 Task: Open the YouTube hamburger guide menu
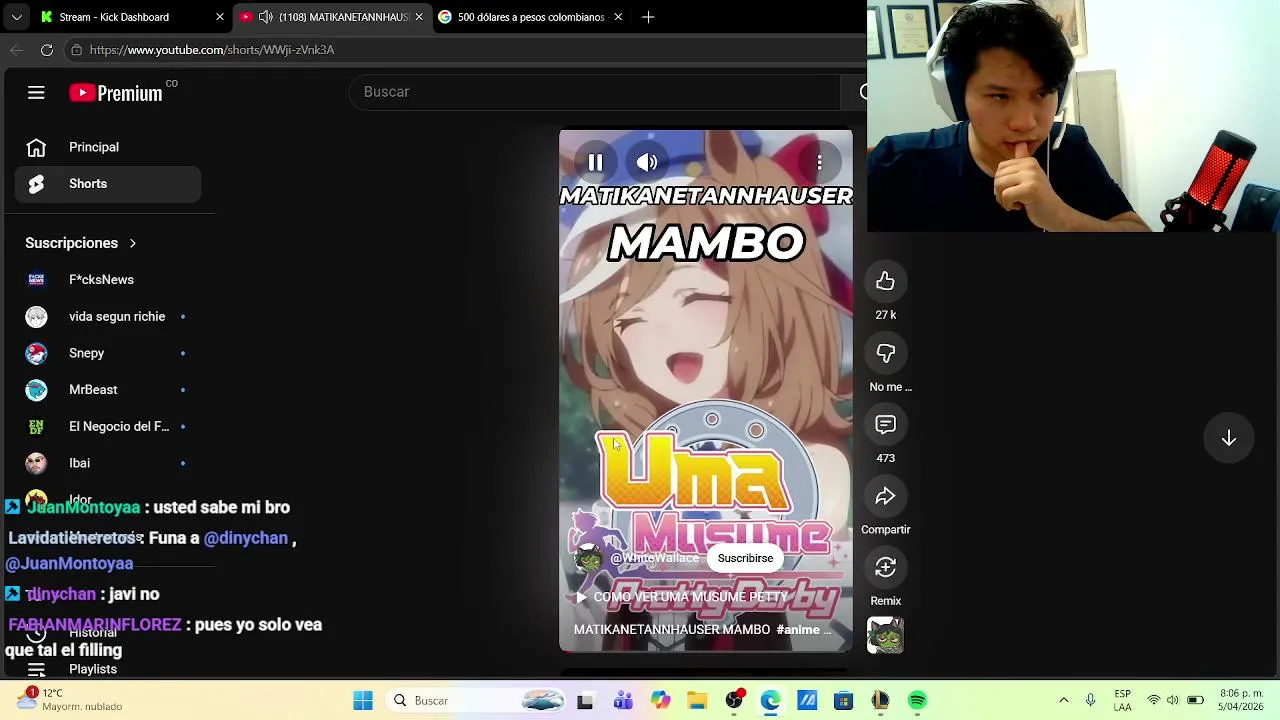[36, 92]
